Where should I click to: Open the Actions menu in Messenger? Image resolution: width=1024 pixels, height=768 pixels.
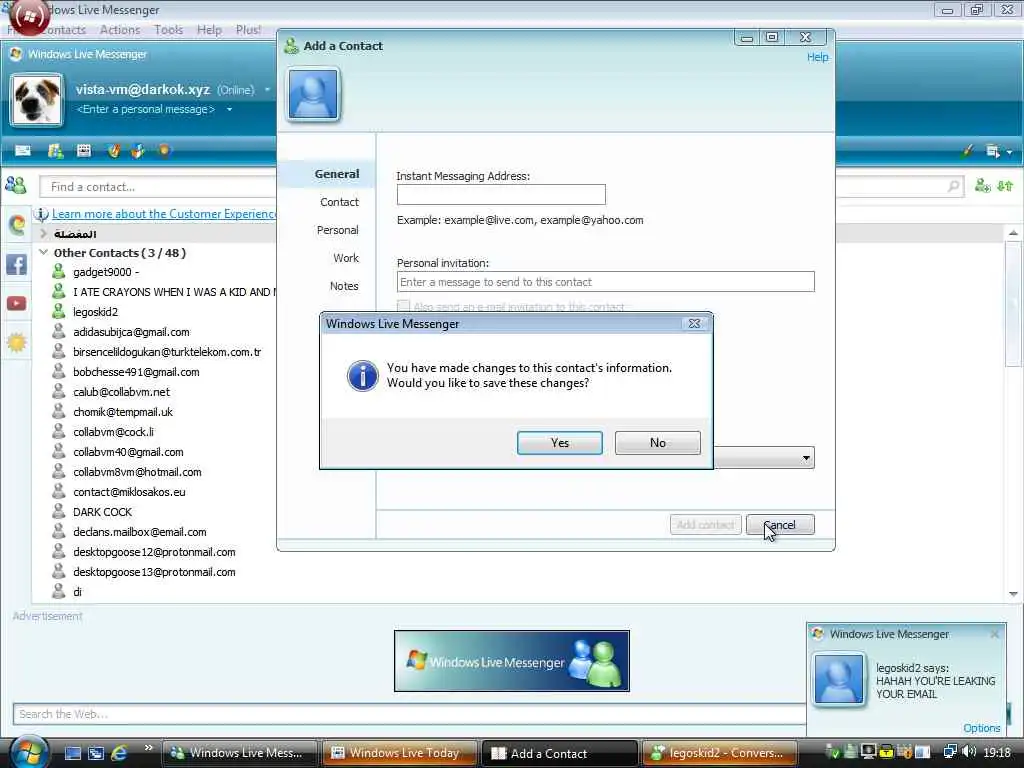pyautogui.click(x=120, y=30)
